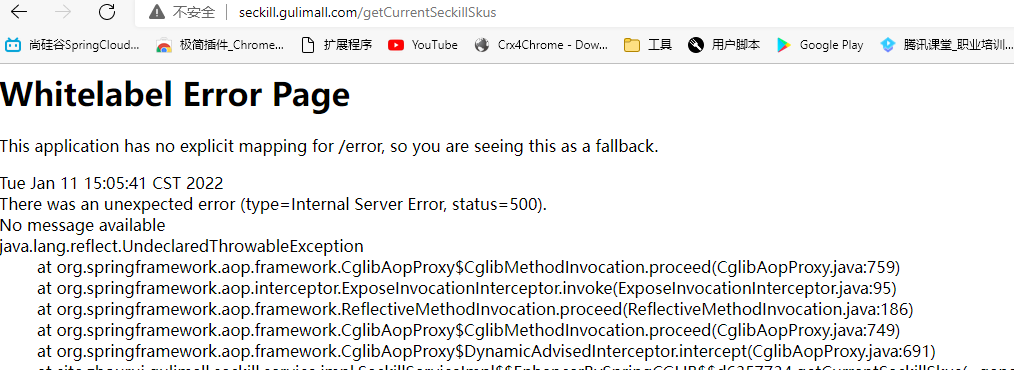Open the 尚硅谷SpringCloud bookmark

point(72,45)
